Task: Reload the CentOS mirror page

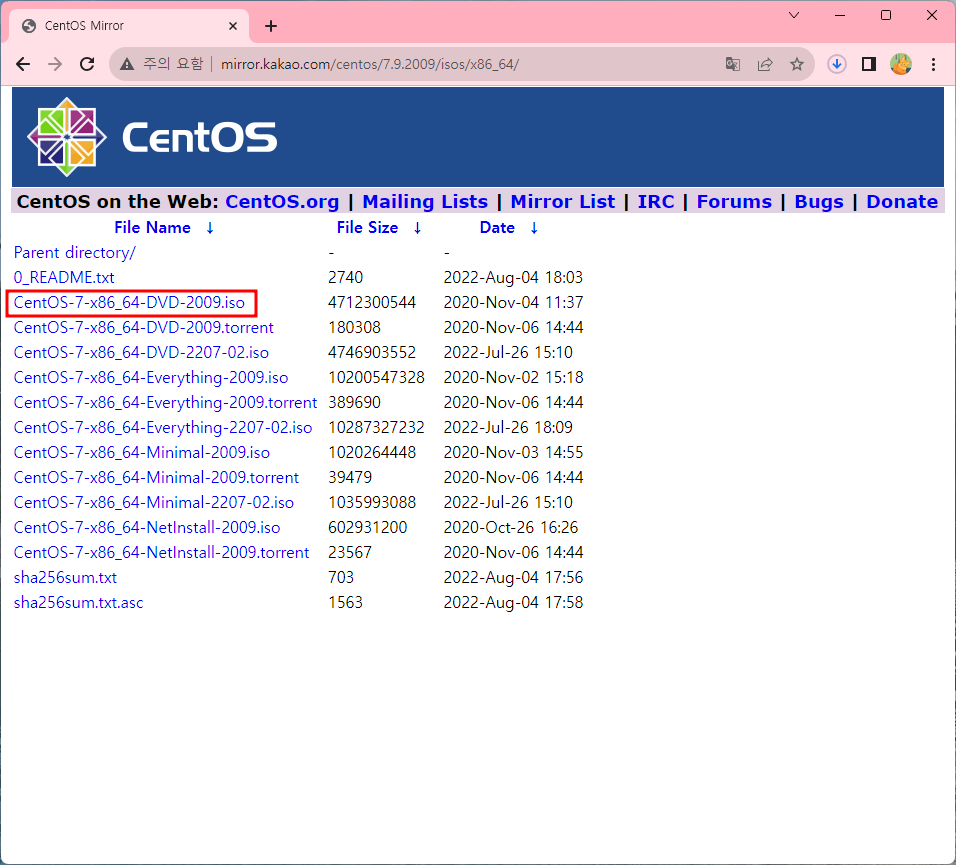Action: click(87, 64)
